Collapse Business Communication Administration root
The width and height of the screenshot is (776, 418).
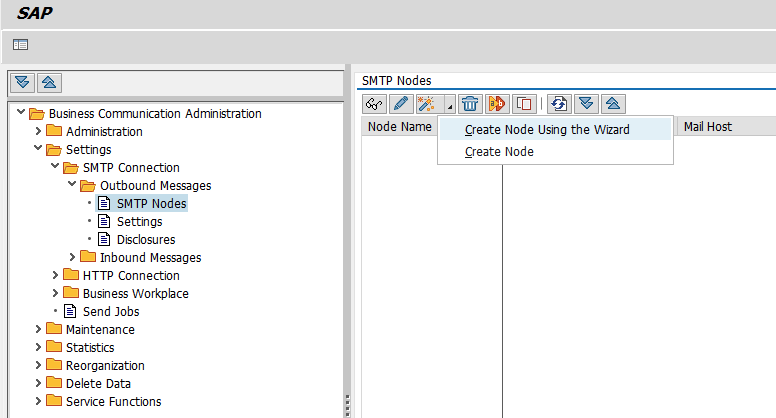[21, 112]
